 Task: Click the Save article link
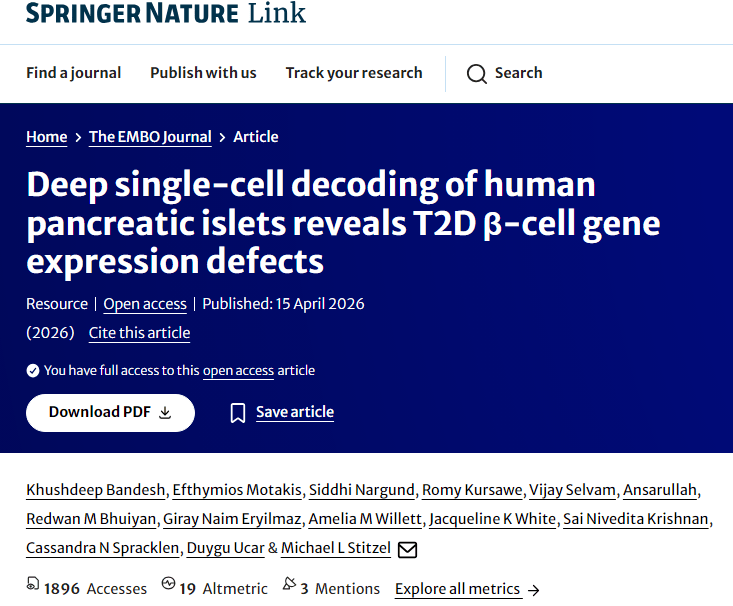click(295, 412)
